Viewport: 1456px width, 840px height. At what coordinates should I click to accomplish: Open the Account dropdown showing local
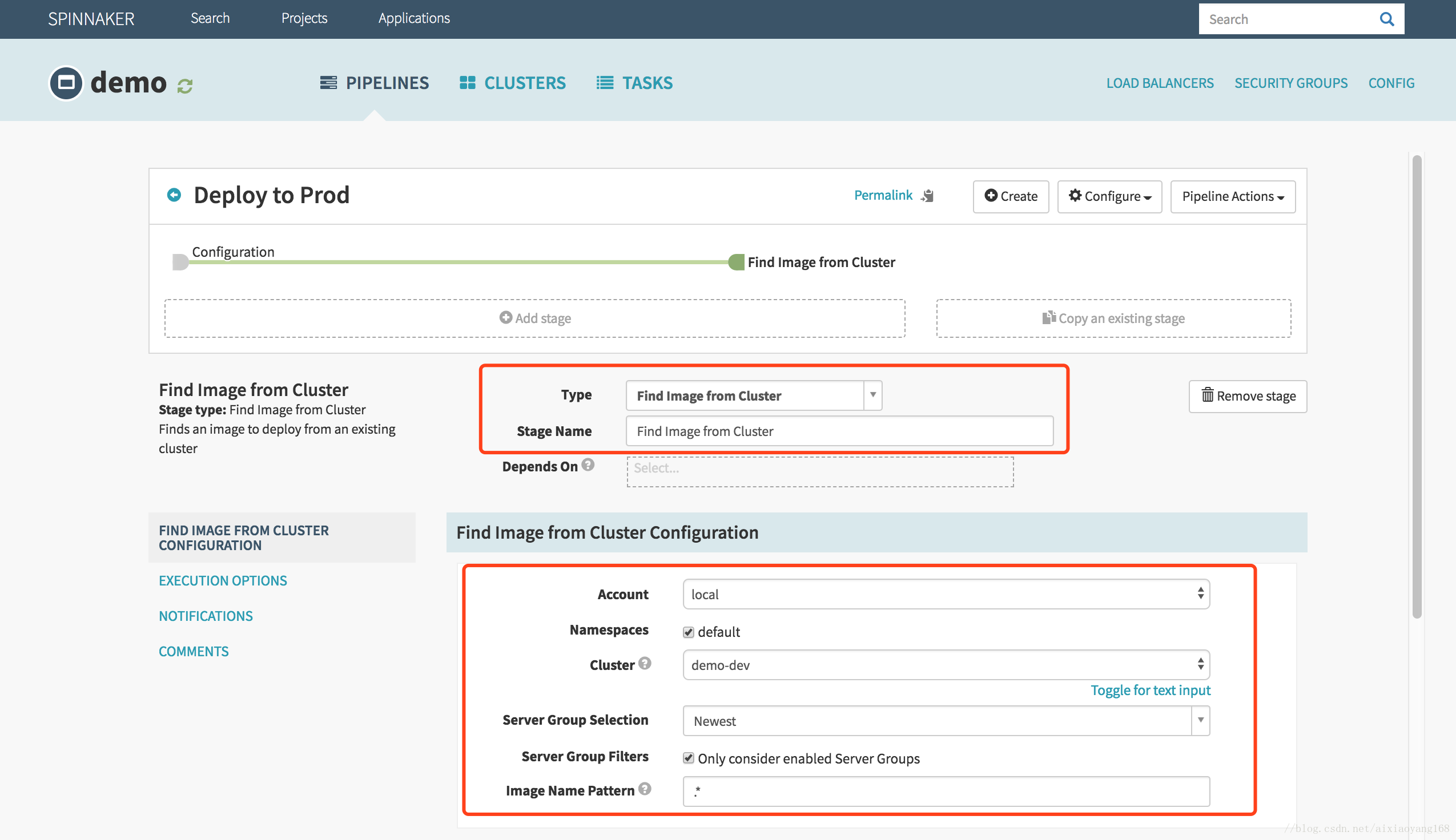[946, 594]
